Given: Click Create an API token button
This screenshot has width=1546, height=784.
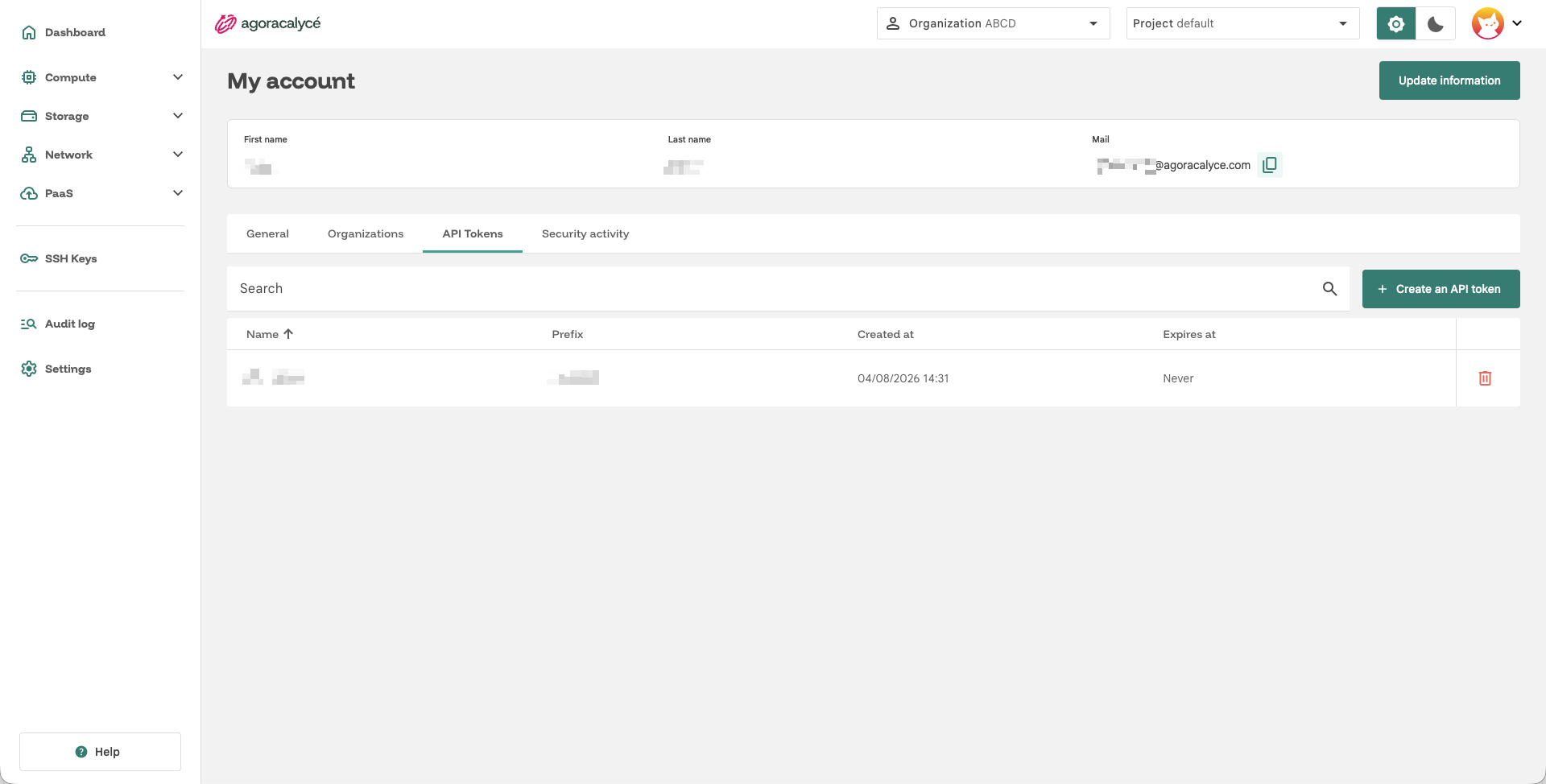Looking at the screenshot, I should (x=1441, y=289).
